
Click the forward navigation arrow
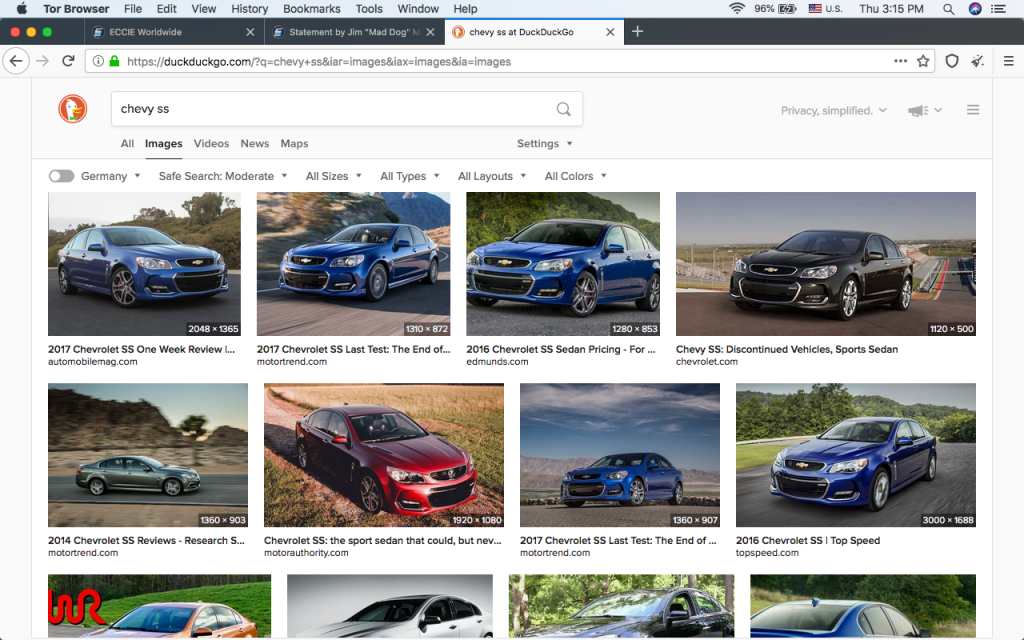coord(42,61)
